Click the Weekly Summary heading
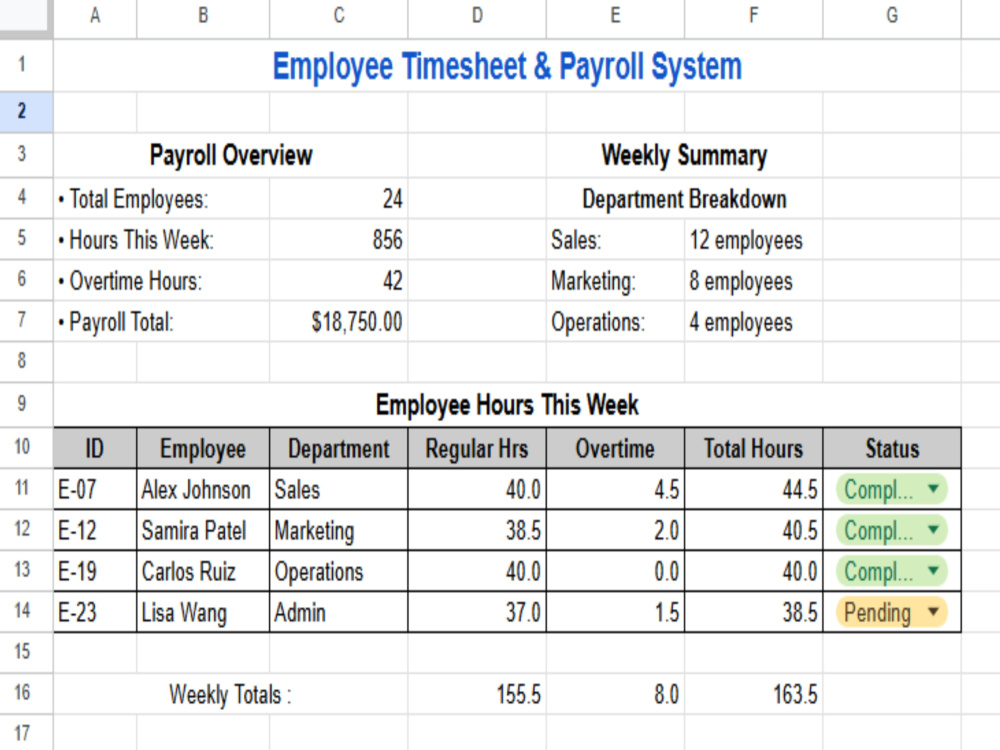The width and height of the screenshot is (1000, 750). point(684,155)
